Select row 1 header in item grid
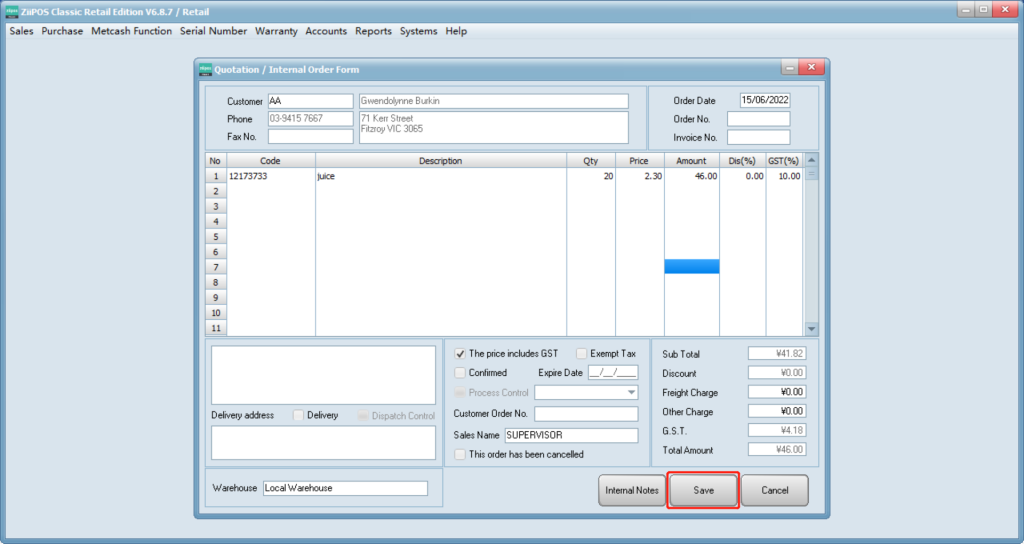Image resolution: width=1024 pixels, height=544 pixels. (215, 176)
